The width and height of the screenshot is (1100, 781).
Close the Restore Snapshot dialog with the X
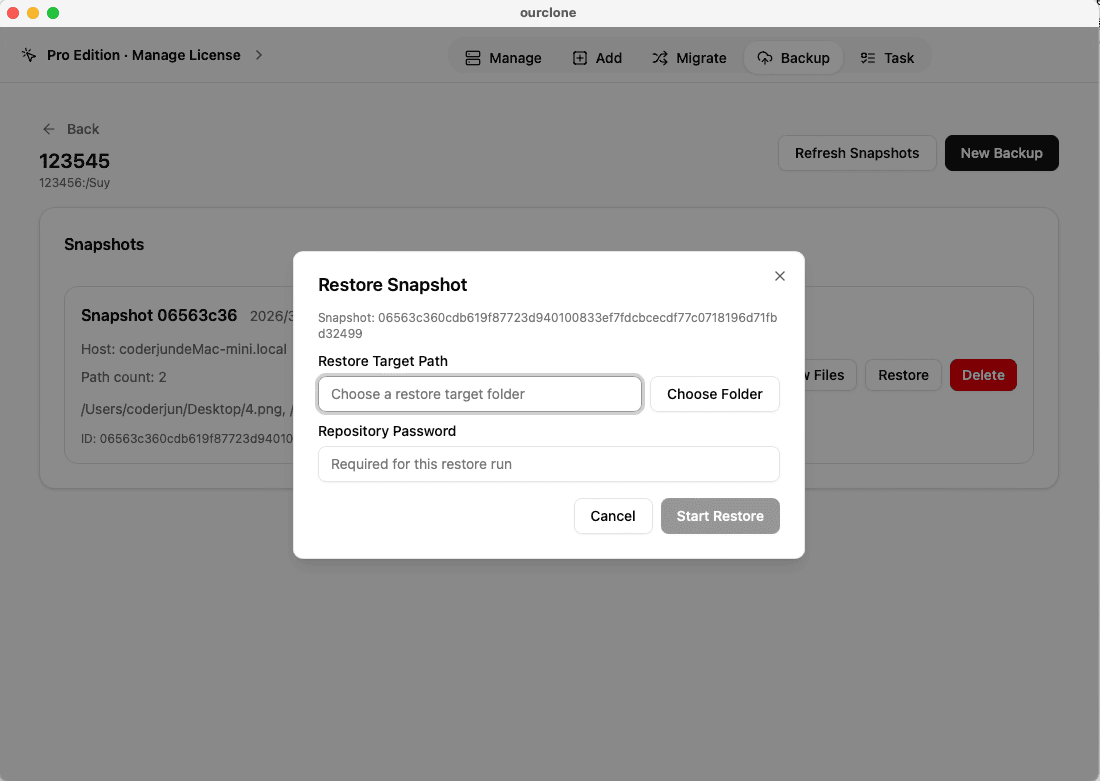click(x=780, y=276)
